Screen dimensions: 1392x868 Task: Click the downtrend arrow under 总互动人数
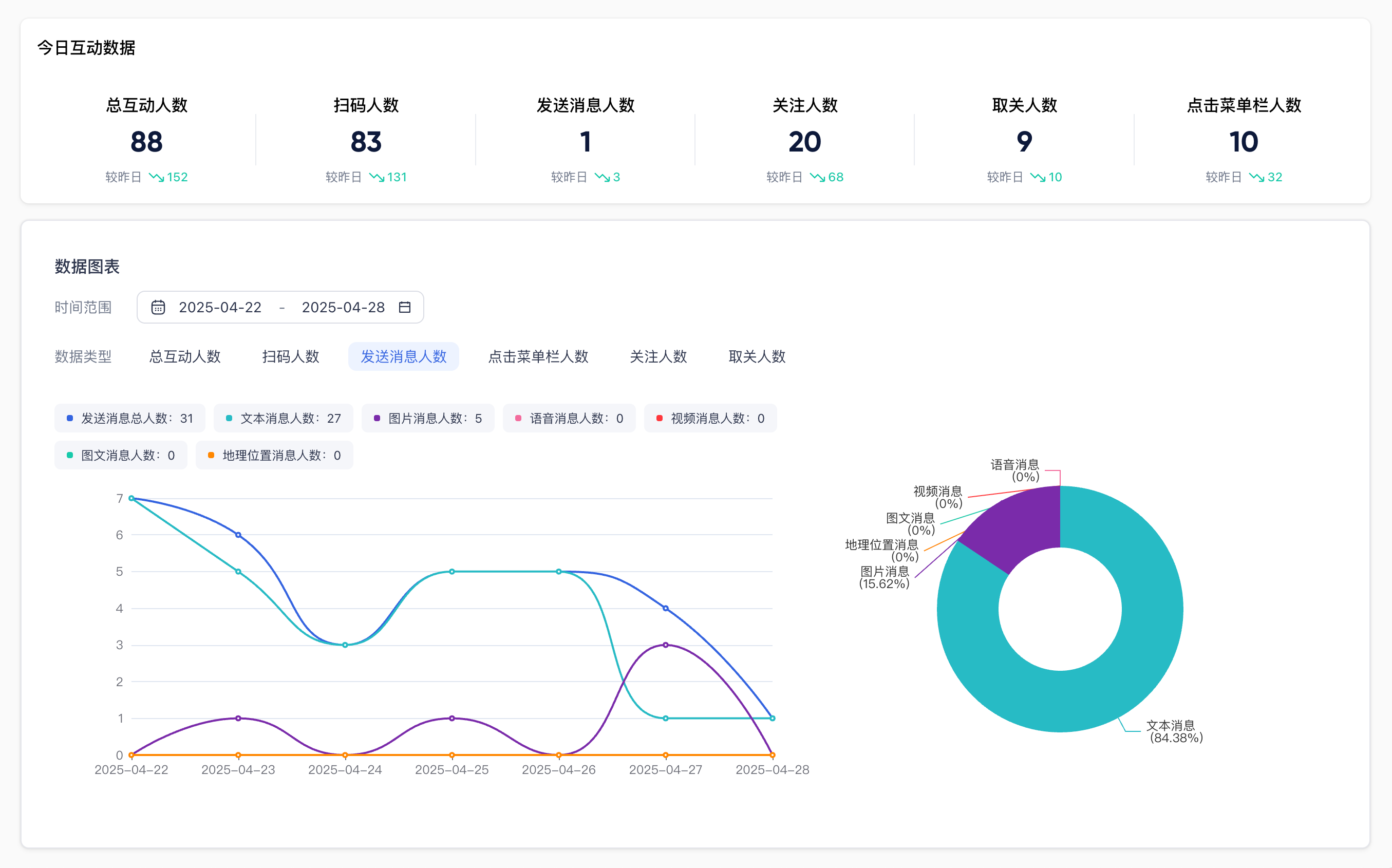[156, 177]
